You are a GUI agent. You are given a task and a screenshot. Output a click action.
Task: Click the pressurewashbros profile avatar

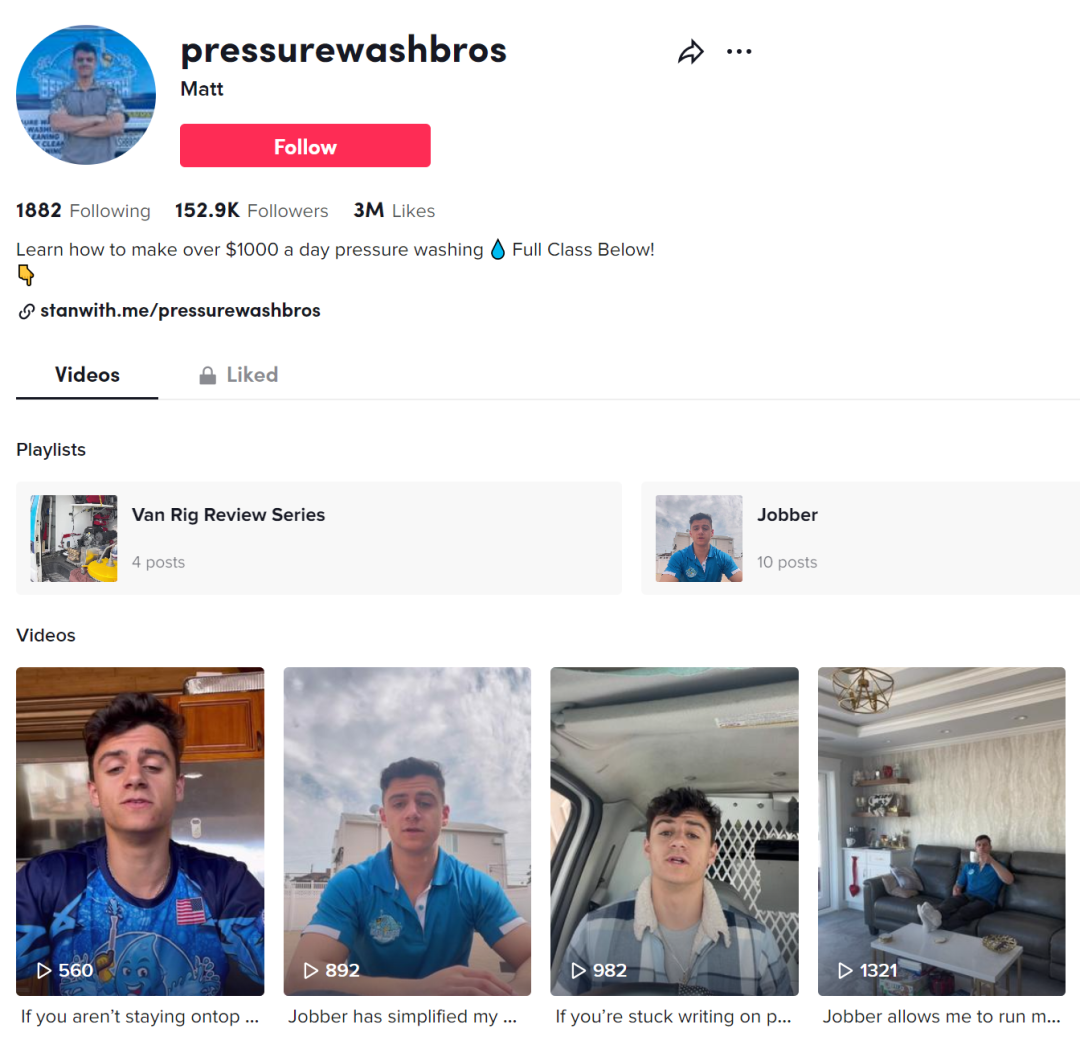point(86,95)
